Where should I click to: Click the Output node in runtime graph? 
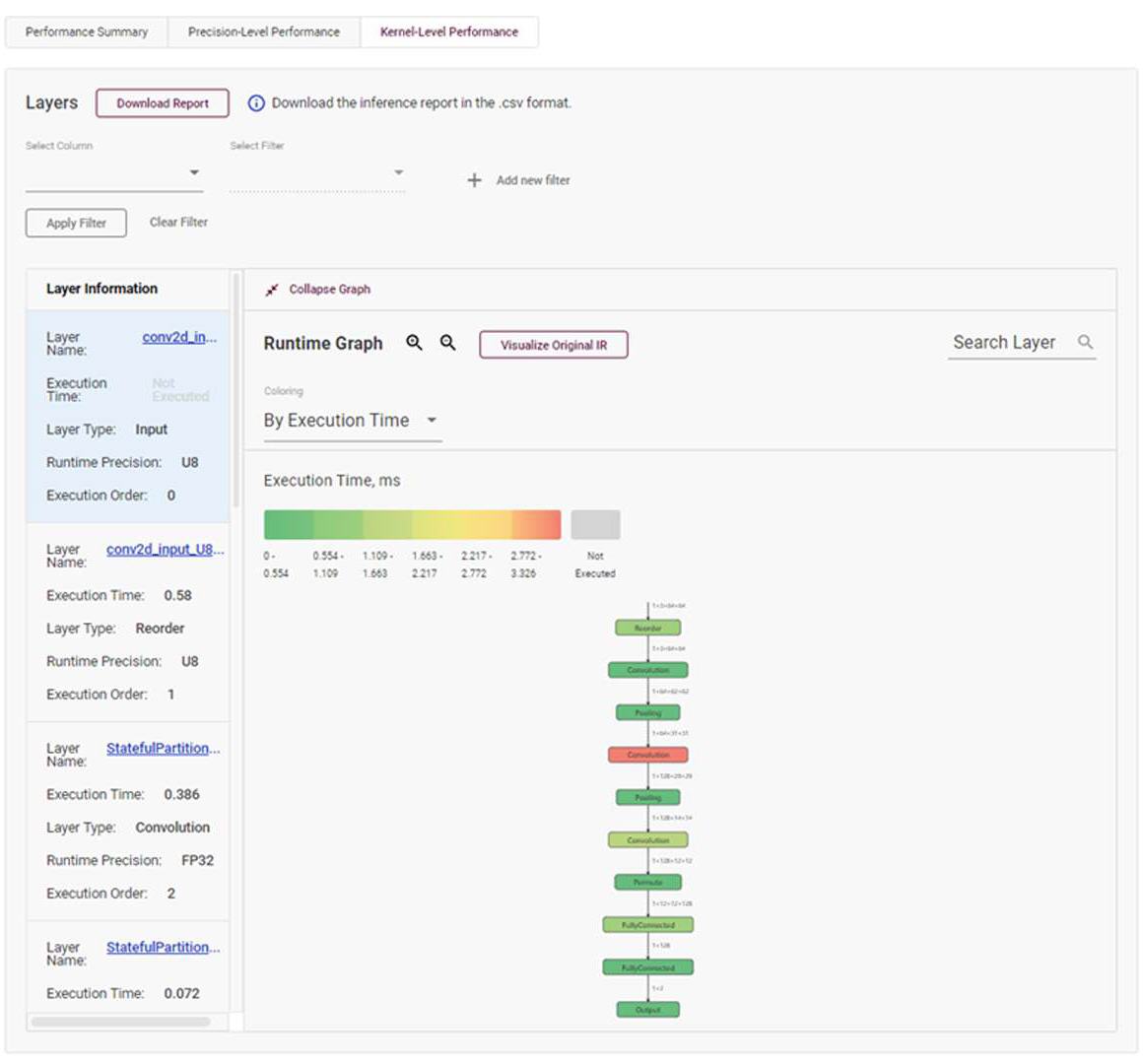click(647, 1010)
